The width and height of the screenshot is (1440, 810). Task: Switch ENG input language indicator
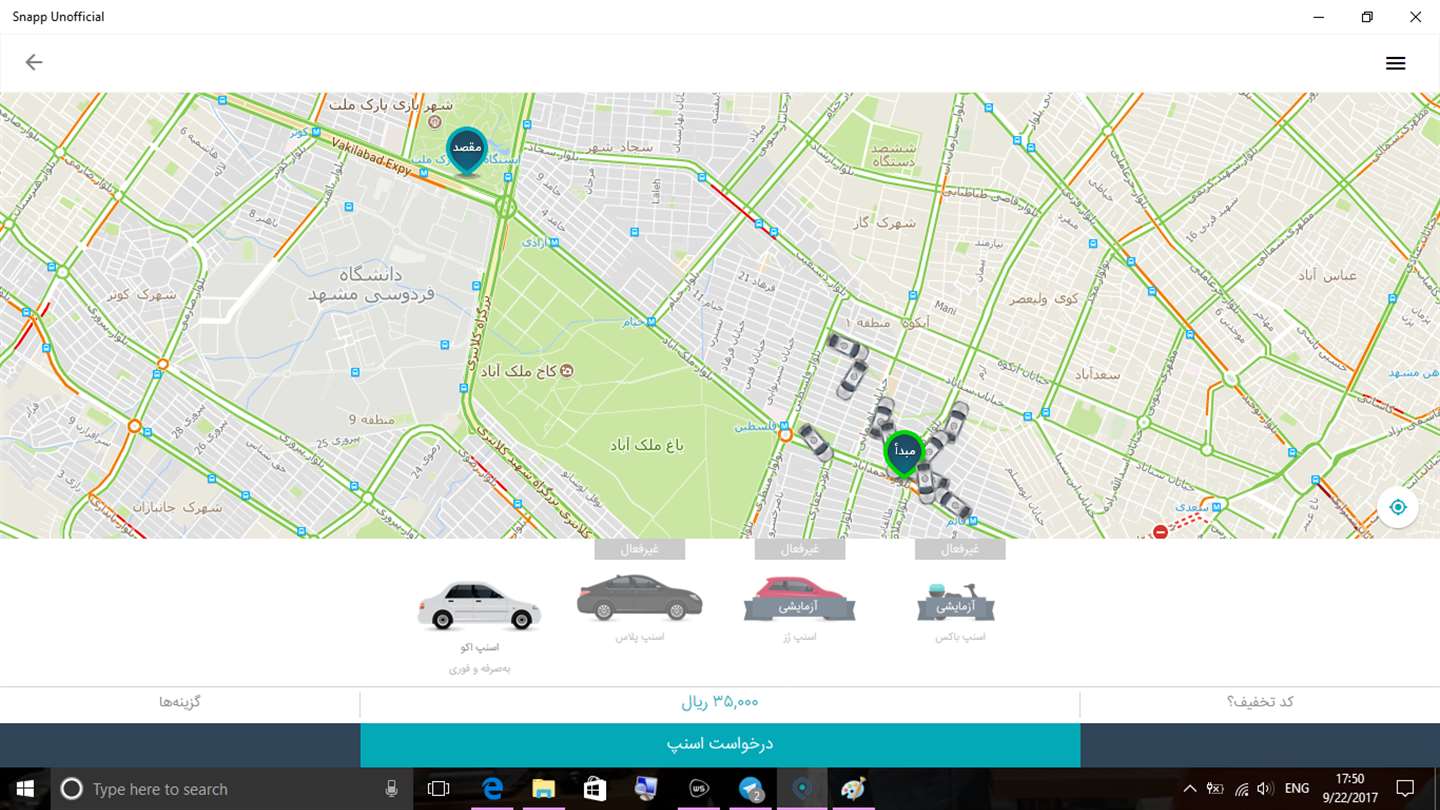pos(1297,789)
